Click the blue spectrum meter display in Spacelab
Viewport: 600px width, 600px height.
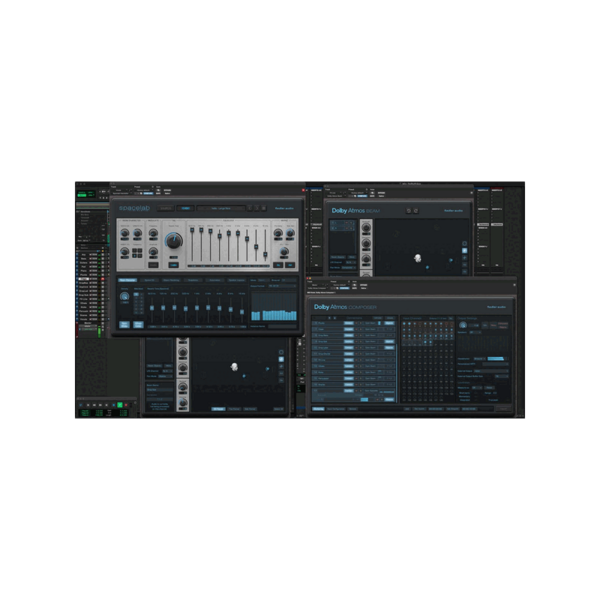pyautogui.click(x=274, y=306)
